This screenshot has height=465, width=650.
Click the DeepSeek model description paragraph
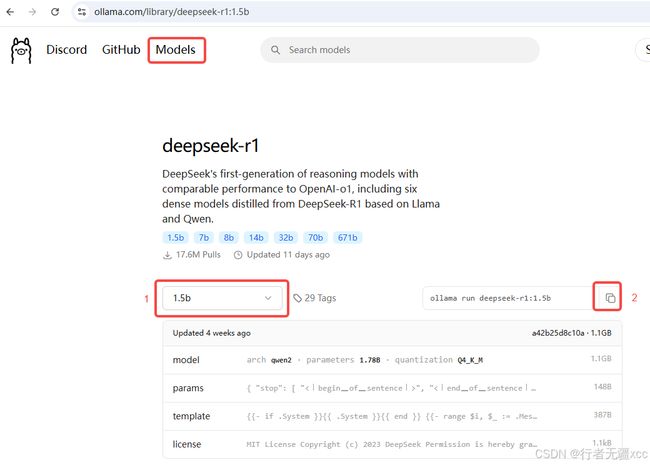click(x=301, y=196)
